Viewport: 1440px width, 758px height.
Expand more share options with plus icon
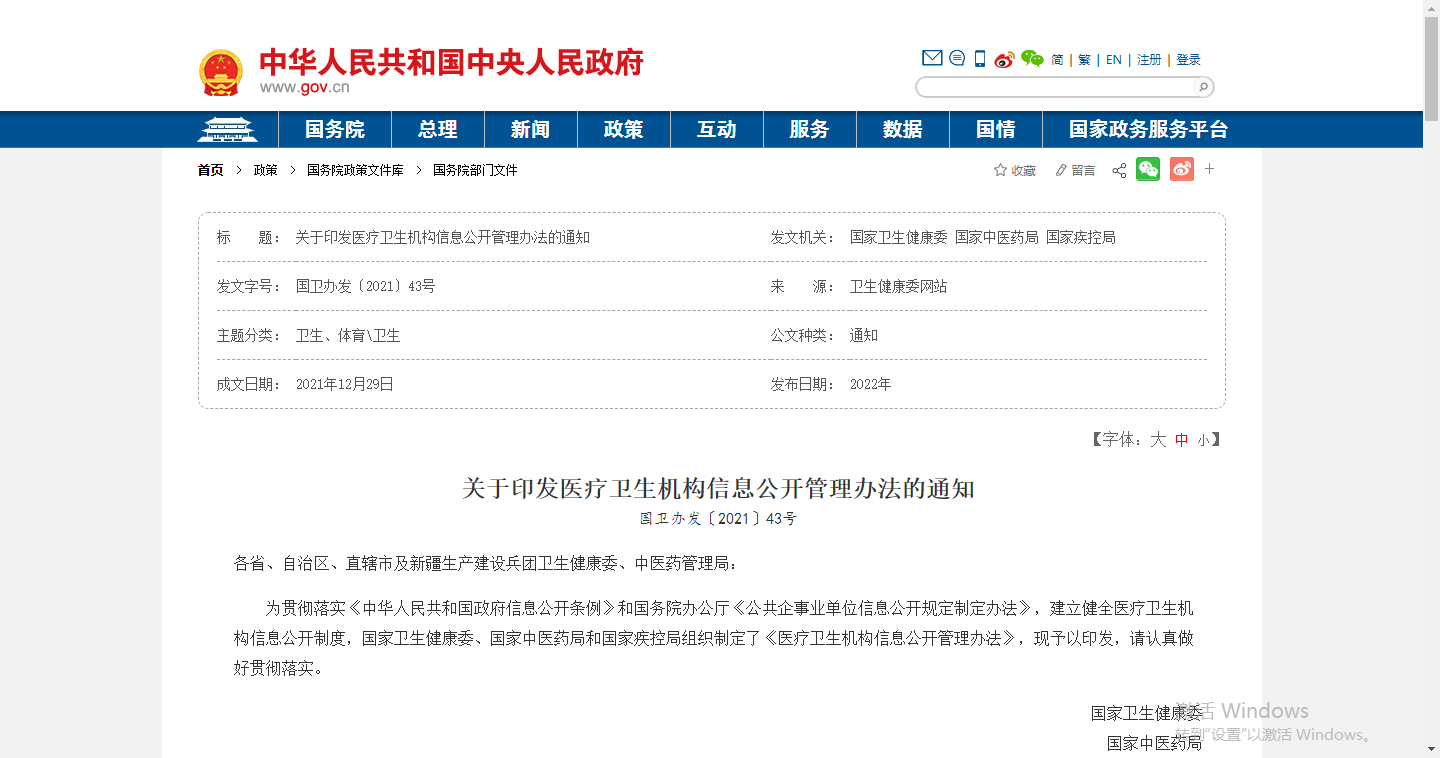1209,169
